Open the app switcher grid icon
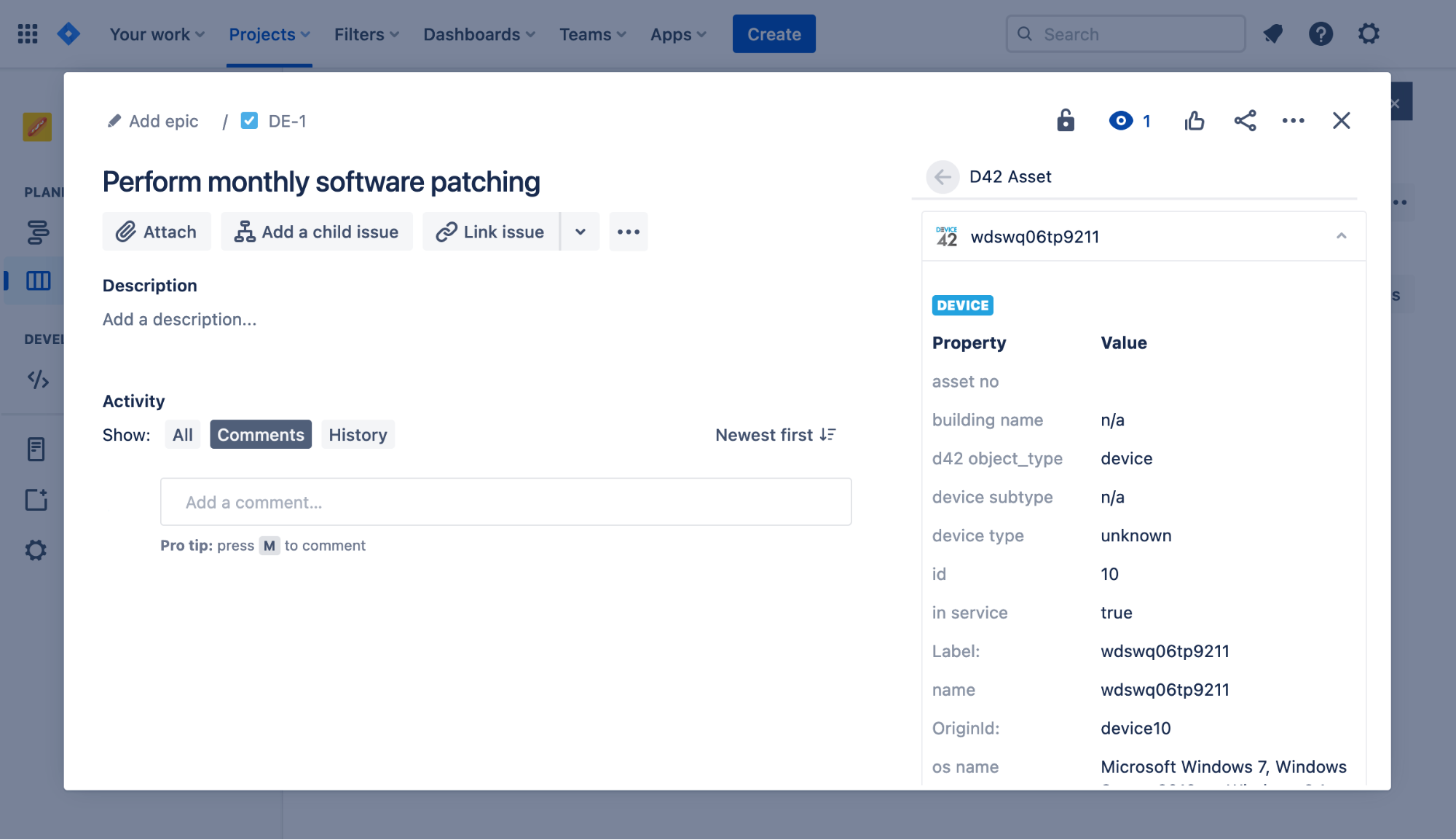Screen dimensions: 1456x840 pos(28,34)
